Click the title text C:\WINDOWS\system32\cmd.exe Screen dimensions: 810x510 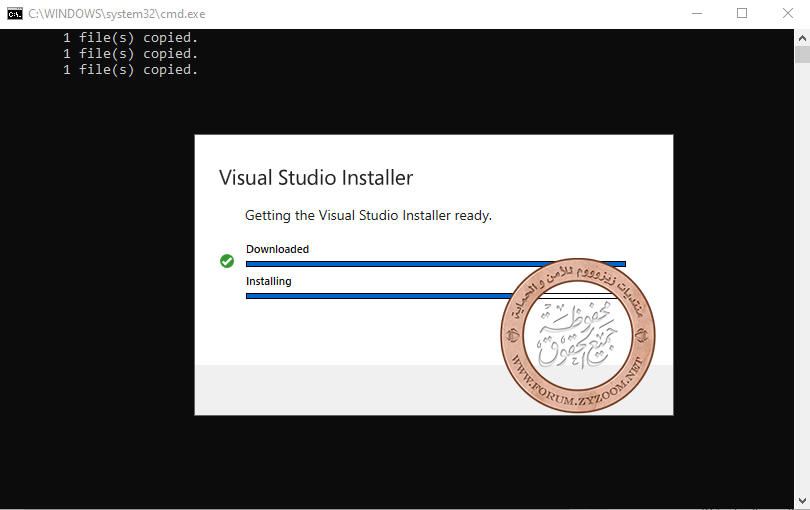tap(117, 14)
